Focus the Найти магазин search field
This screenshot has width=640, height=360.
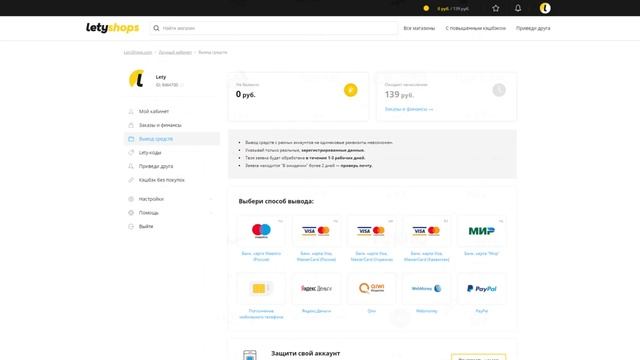pyautogui.click(x=274, y=28)
